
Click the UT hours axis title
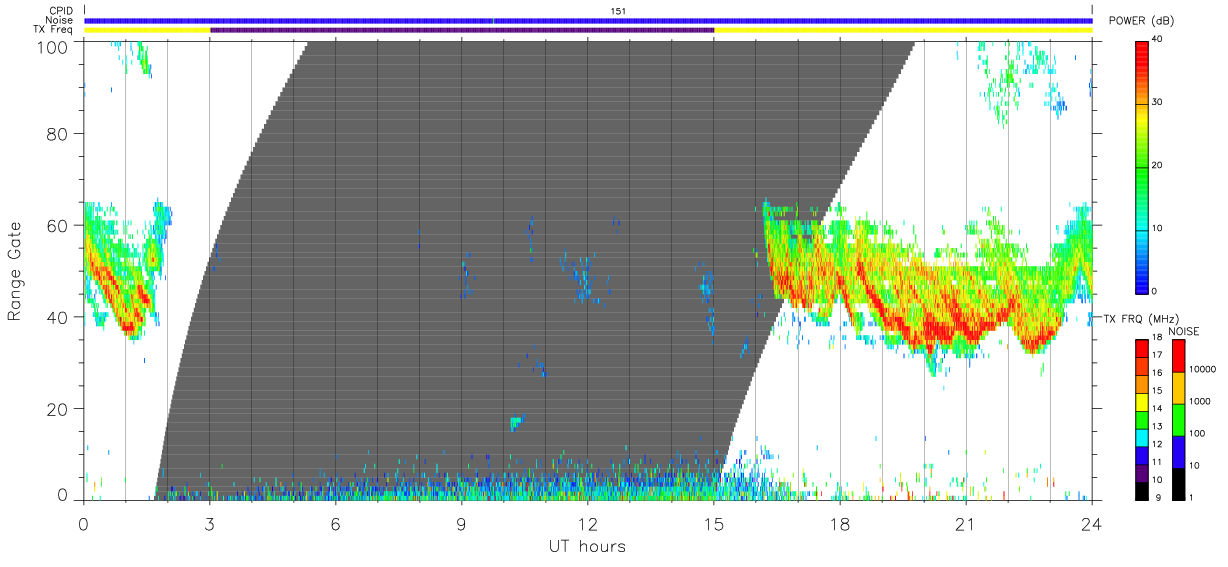pyautogui.click(x=587, y=546)
